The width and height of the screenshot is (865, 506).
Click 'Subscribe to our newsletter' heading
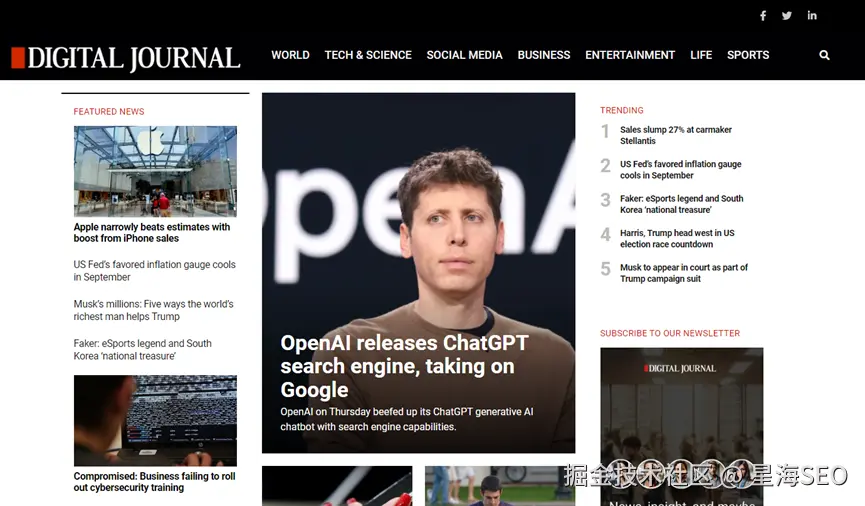tap(670, 333)
